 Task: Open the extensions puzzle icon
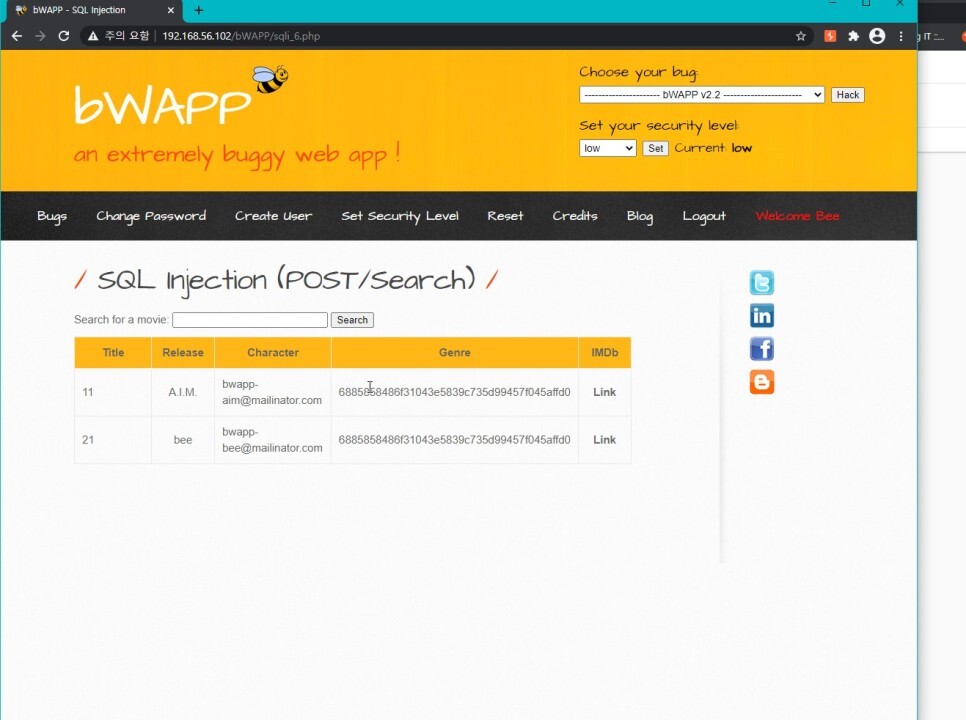tap(853, 36)
